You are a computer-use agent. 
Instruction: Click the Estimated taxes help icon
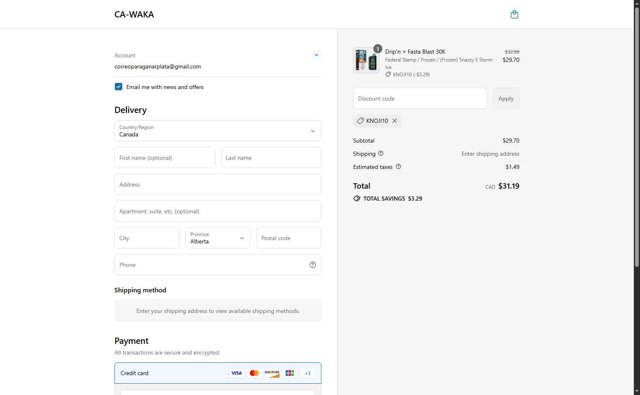[x=398, y=166]
